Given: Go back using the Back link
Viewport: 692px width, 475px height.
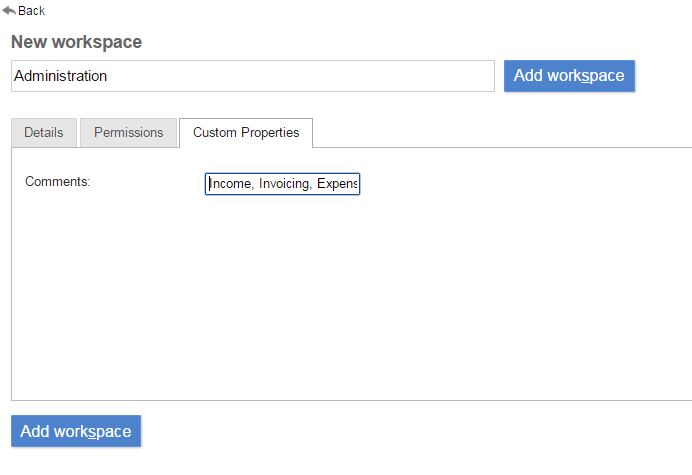Looking at the screenshot, I should [x=31, y=10].
